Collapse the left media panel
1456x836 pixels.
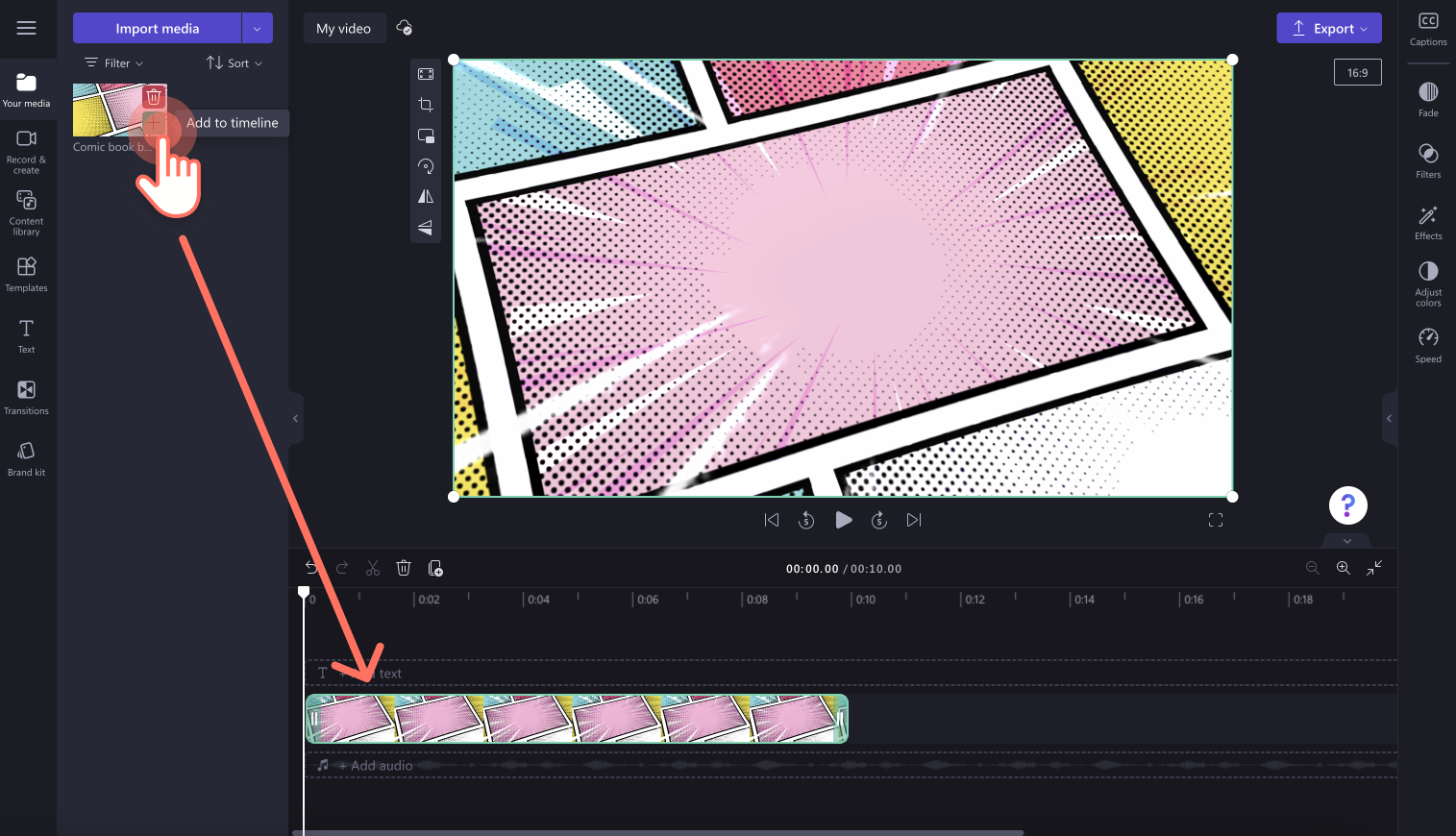(x=296, y=418)
